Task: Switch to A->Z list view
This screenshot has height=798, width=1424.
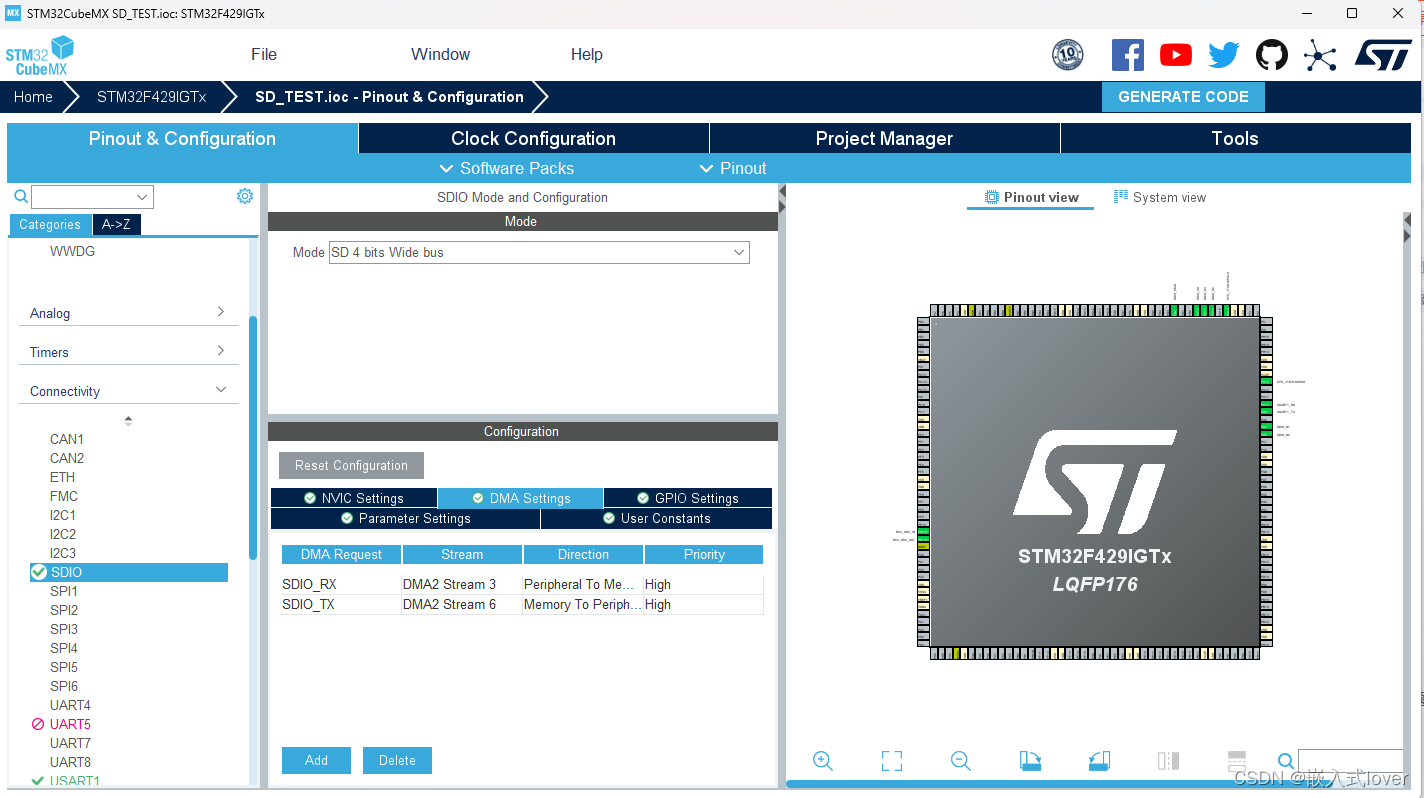Action: click(x=116, y=224)
